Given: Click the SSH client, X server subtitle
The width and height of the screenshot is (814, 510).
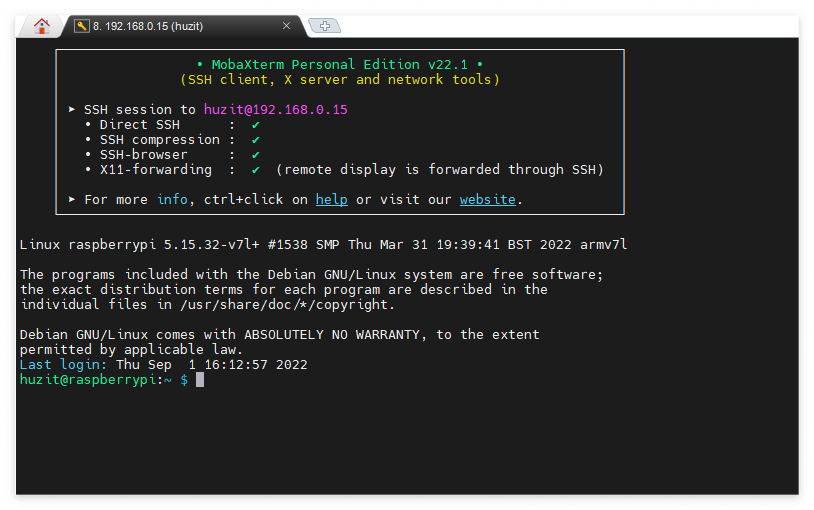Looking at the screenshot, I should (x=340, y=79).
